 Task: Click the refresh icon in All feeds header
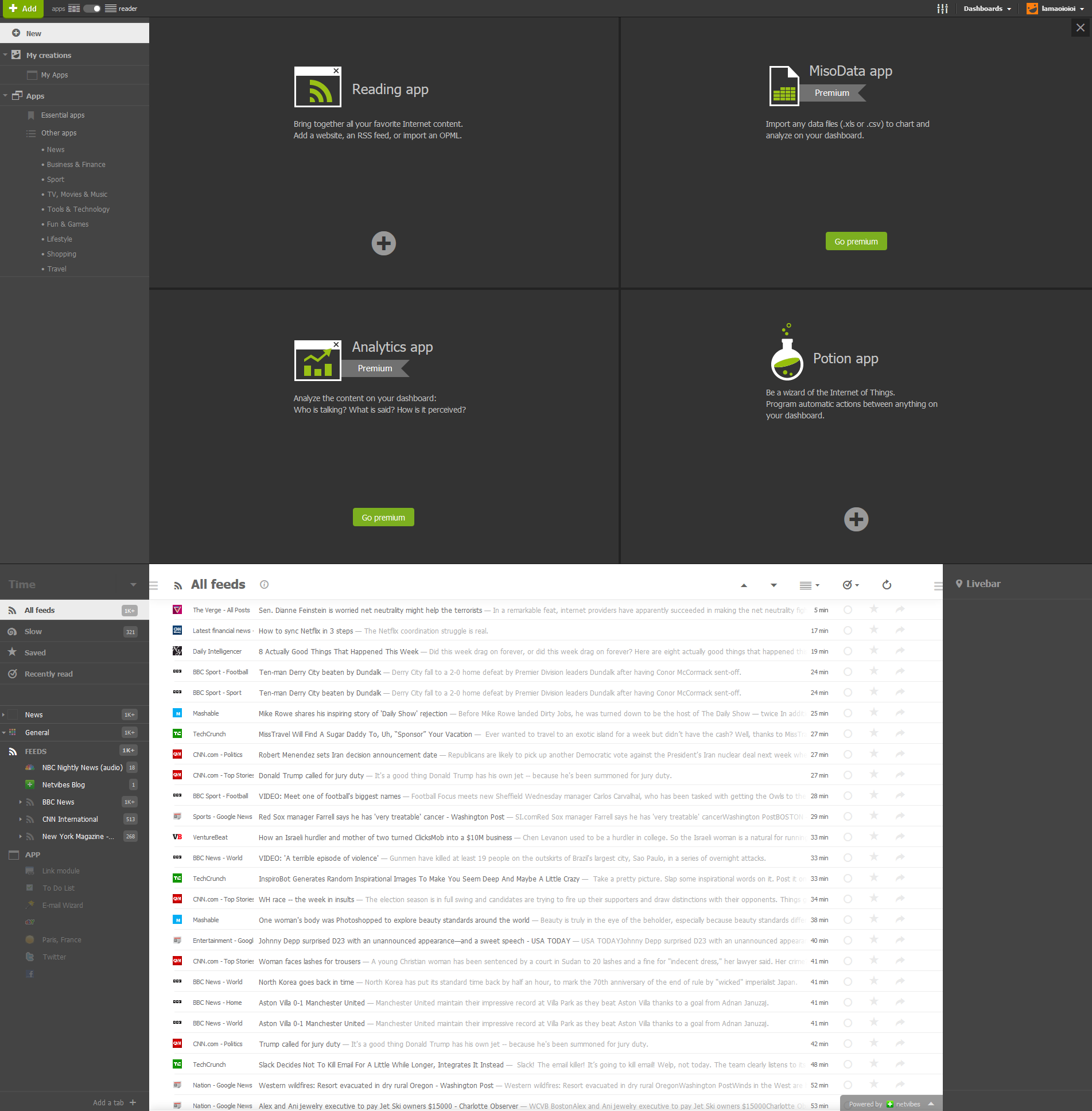[x=887, y=585]
